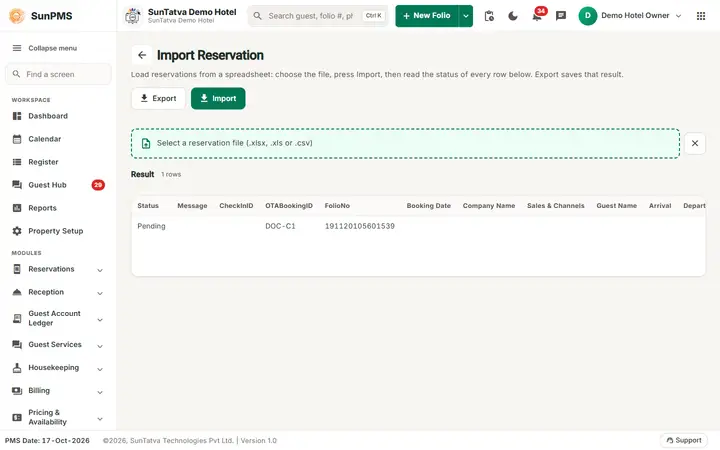Click the Status column header
Screen dimensions: 720x450
click(148, 206)
